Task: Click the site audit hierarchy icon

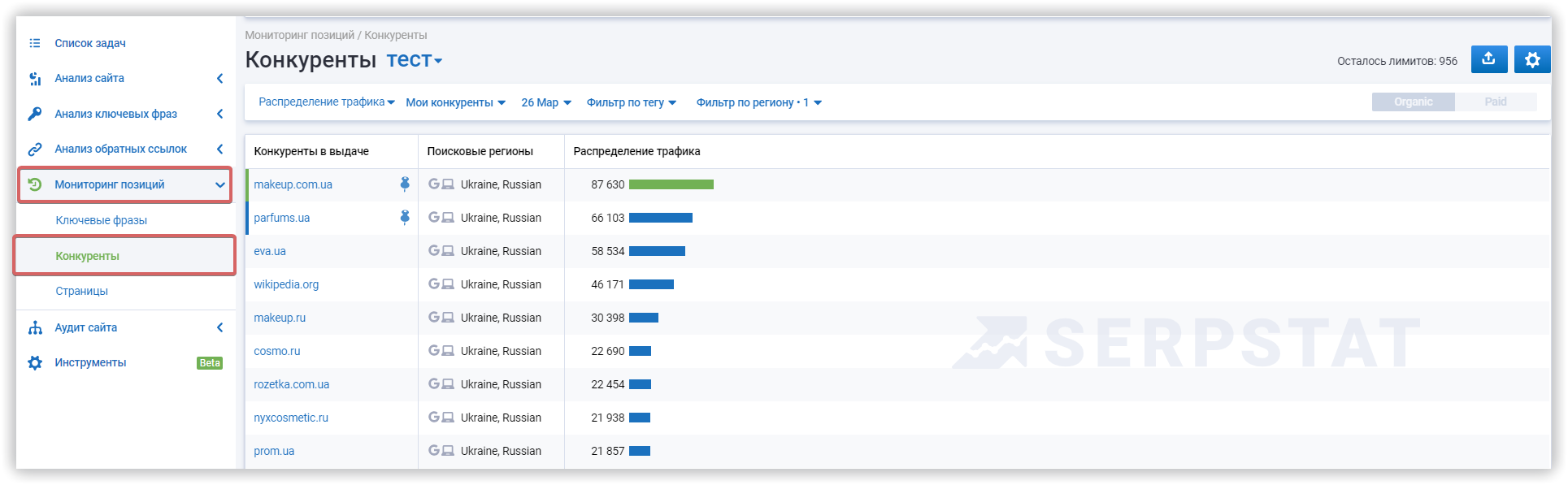Action: 35,327
